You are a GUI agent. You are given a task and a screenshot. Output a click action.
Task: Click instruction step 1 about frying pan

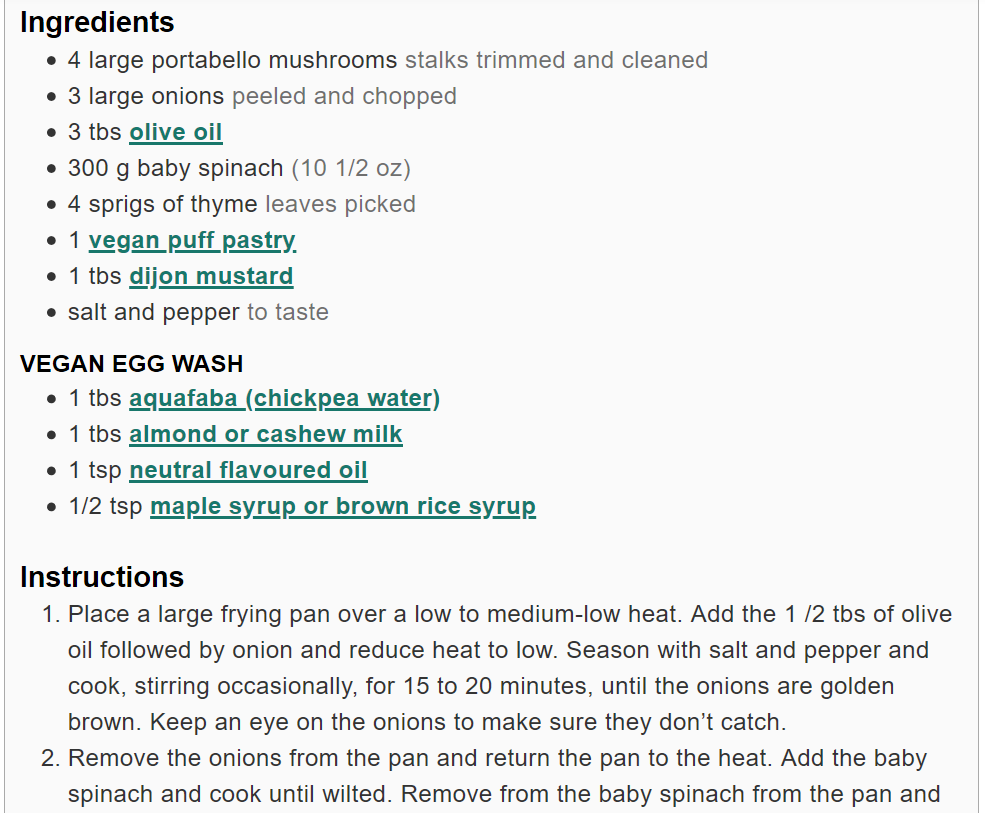pyautogui.click(x=510, y=668)
